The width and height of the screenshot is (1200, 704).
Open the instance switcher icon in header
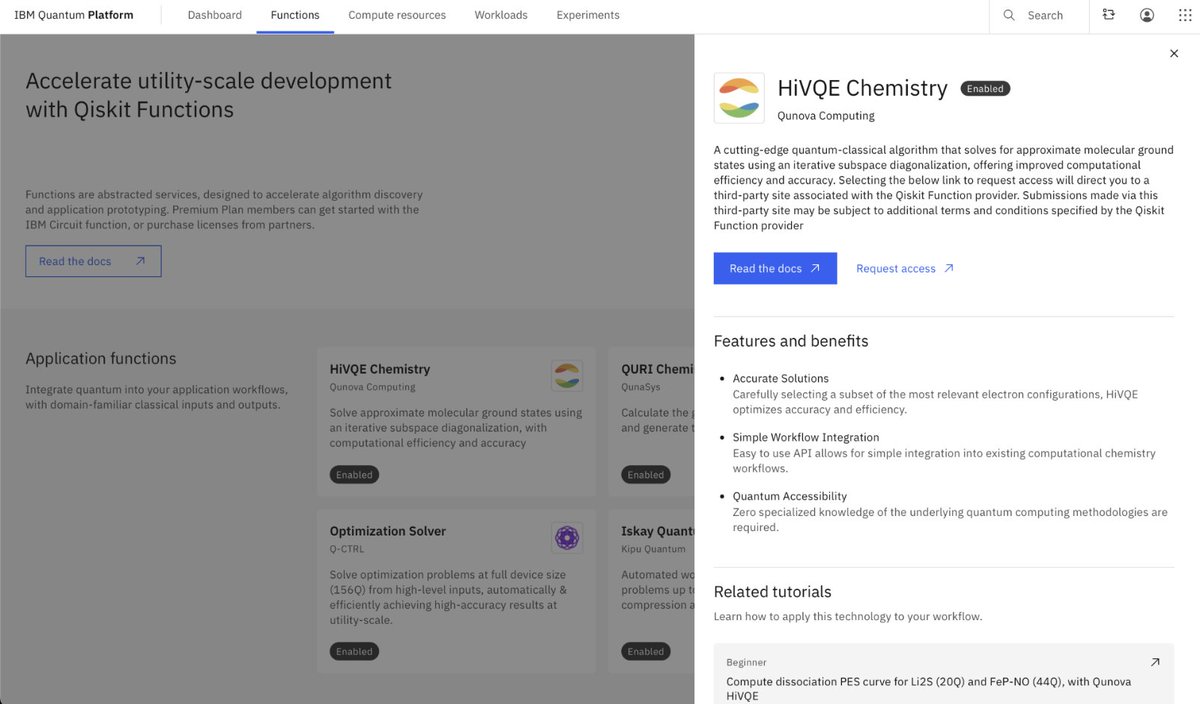(x=1109, y=16)
